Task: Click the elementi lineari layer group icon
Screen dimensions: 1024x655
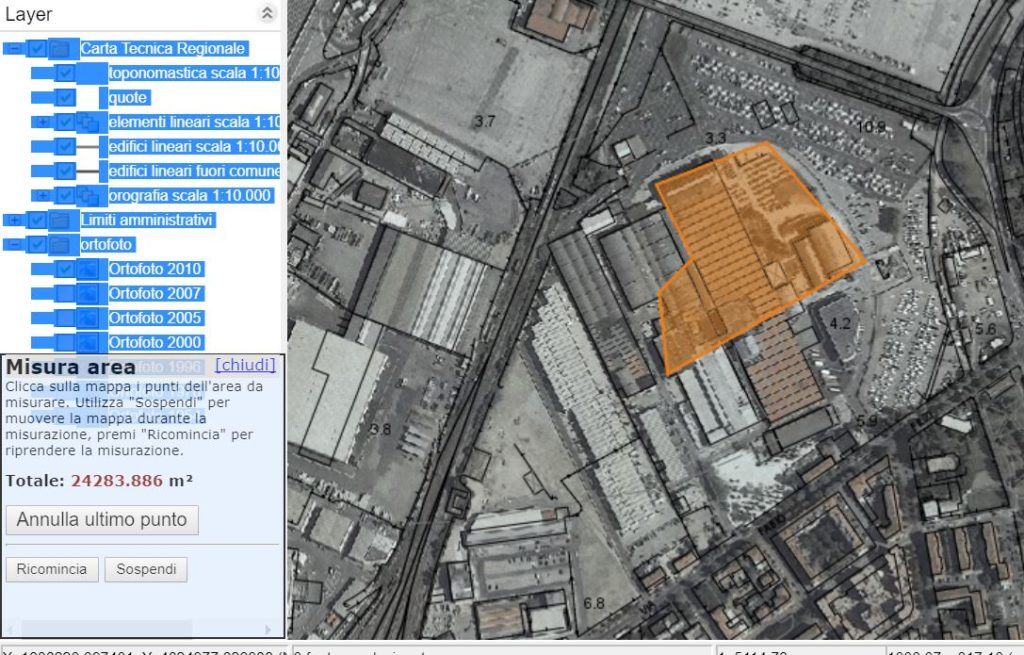Action: [x=88, y=122]
